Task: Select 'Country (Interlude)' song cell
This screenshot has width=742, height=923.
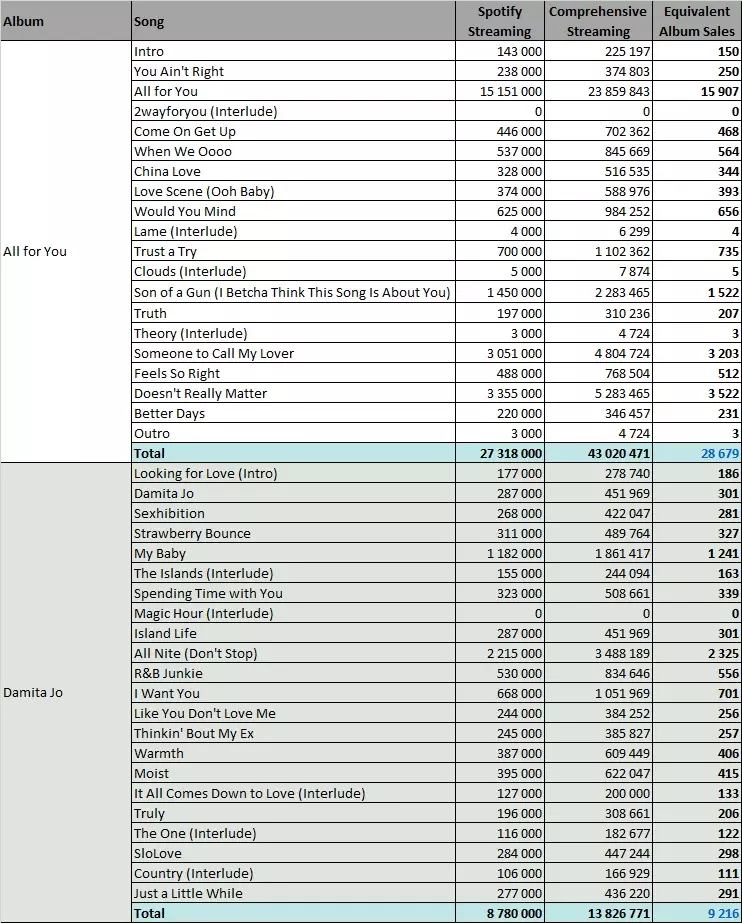Action: point(293,874)
